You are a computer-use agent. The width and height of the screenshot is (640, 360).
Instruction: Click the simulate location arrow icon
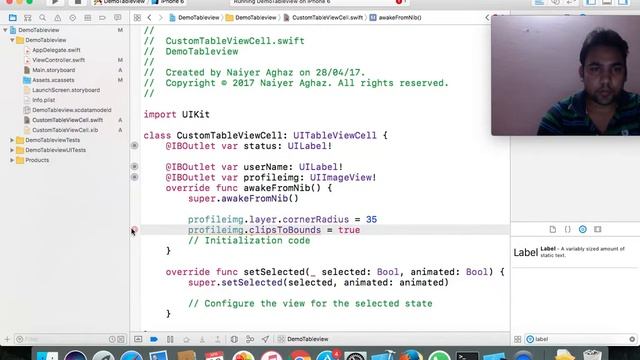pyautogui.click(x=265, y=339)
